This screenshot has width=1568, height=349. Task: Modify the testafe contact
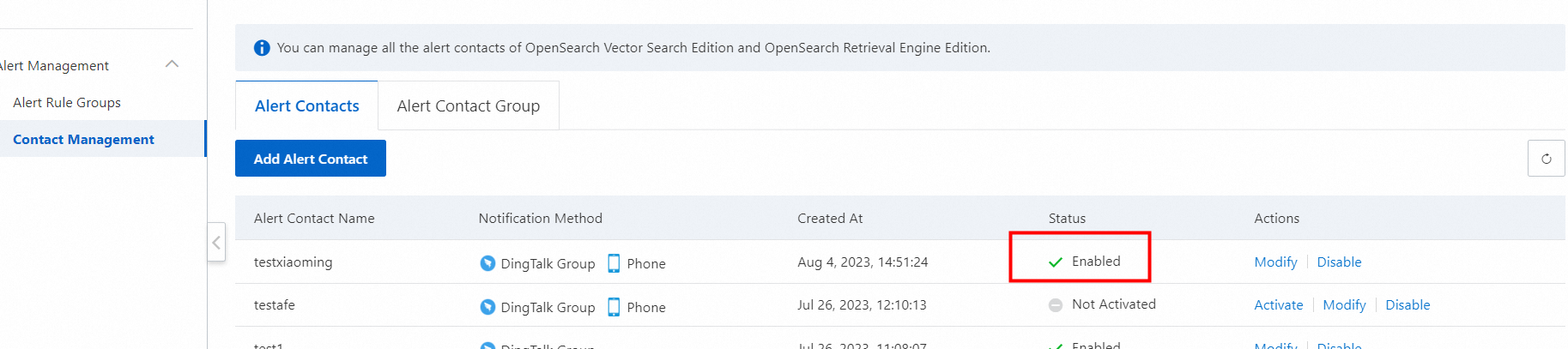(x=1344, y=304)
